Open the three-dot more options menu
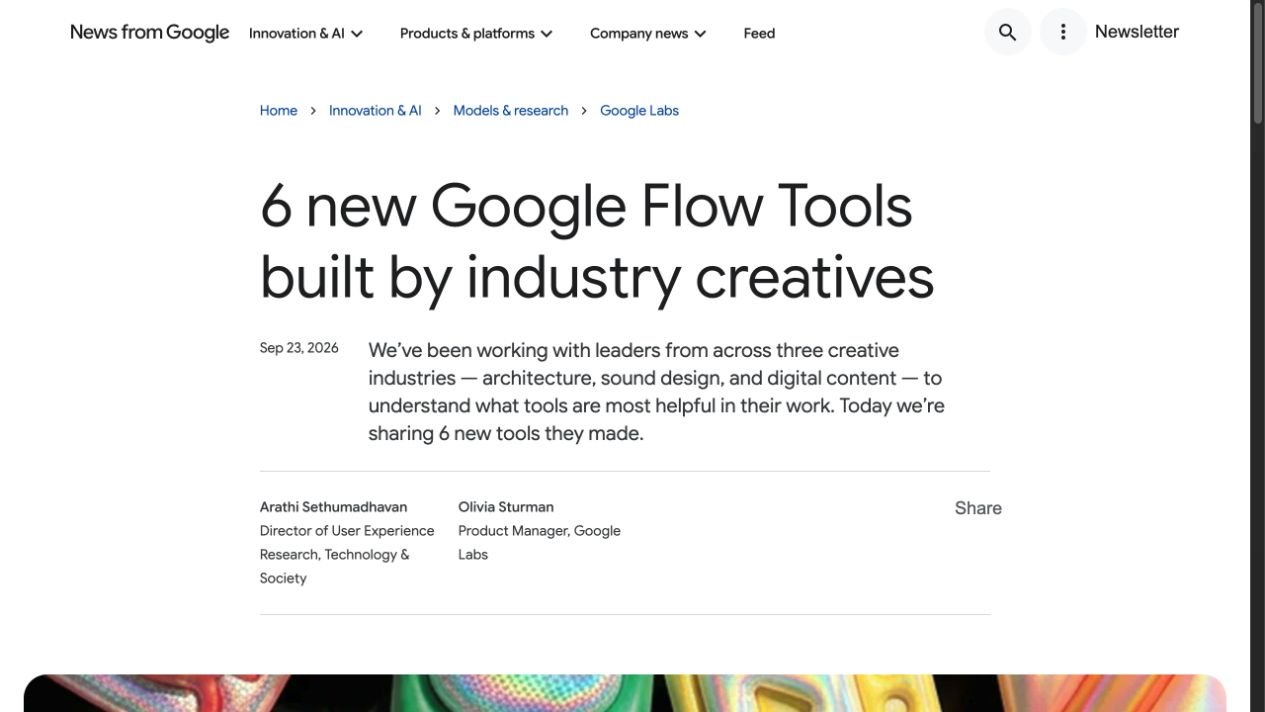 1063,32
